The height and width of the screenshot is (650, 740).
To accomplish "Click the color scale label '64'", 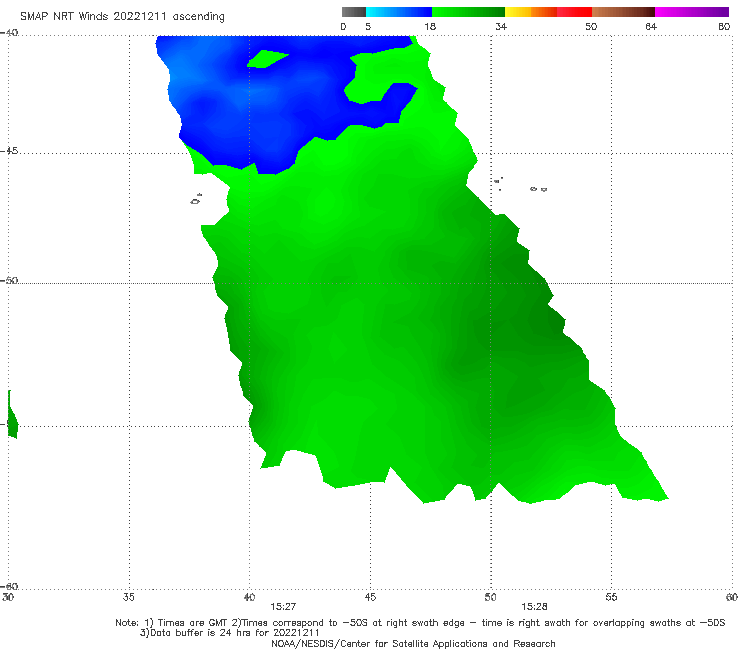I will click(x=651, y=26).
